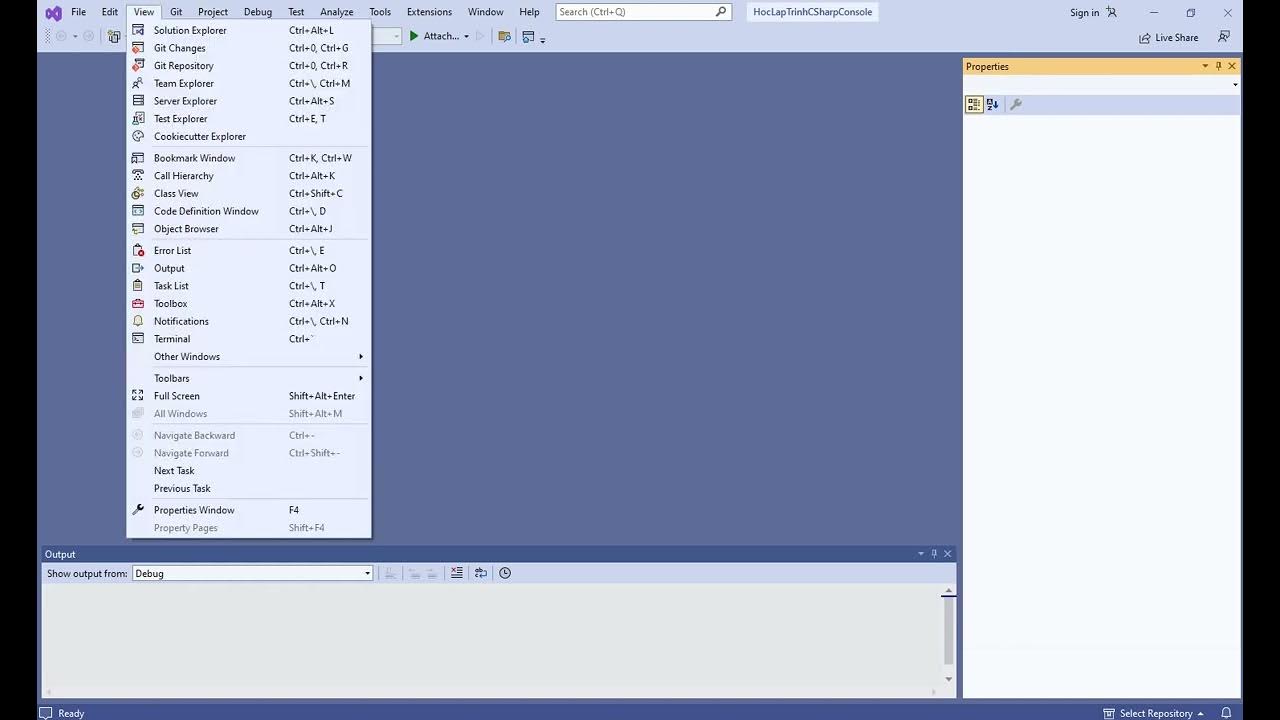Open Call Hierarchy entry

click(x=249, y=176)
